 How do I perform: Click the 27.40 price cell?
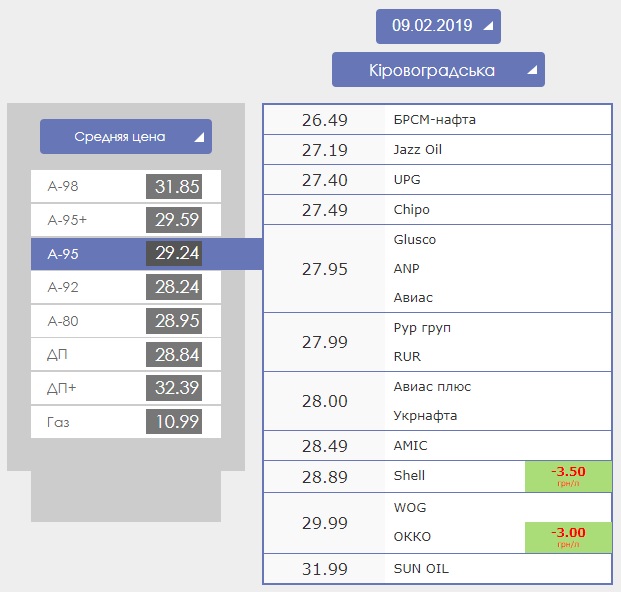tap(324, 180)
